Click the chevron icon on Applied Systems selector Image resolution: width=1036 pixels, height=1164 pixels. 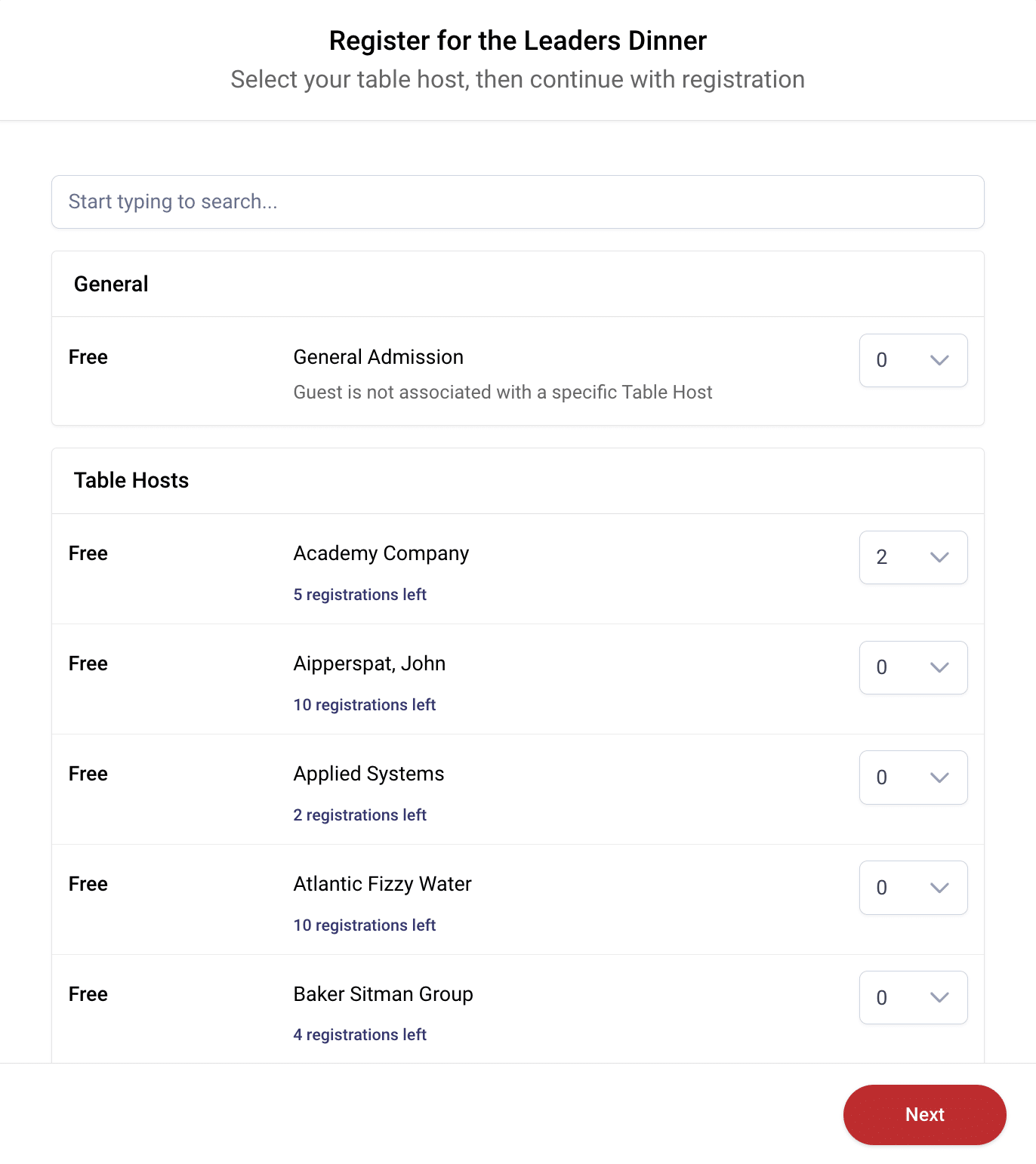(x=939, y=778)
